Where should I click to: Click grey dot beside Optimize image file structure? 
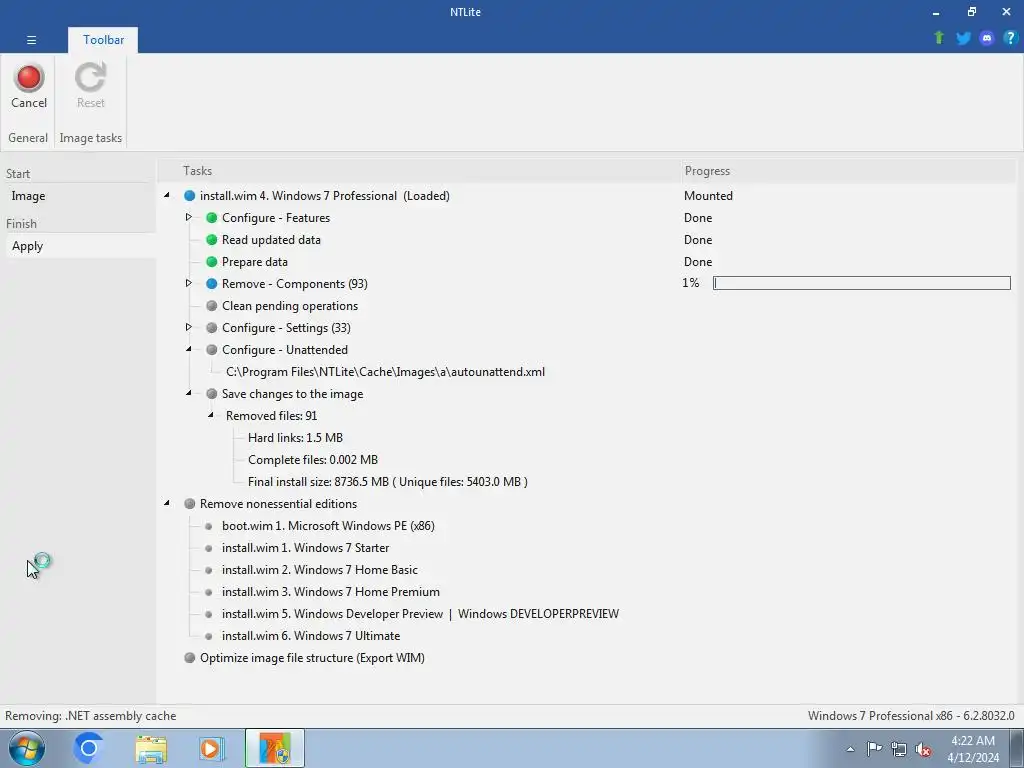(189, 658)
